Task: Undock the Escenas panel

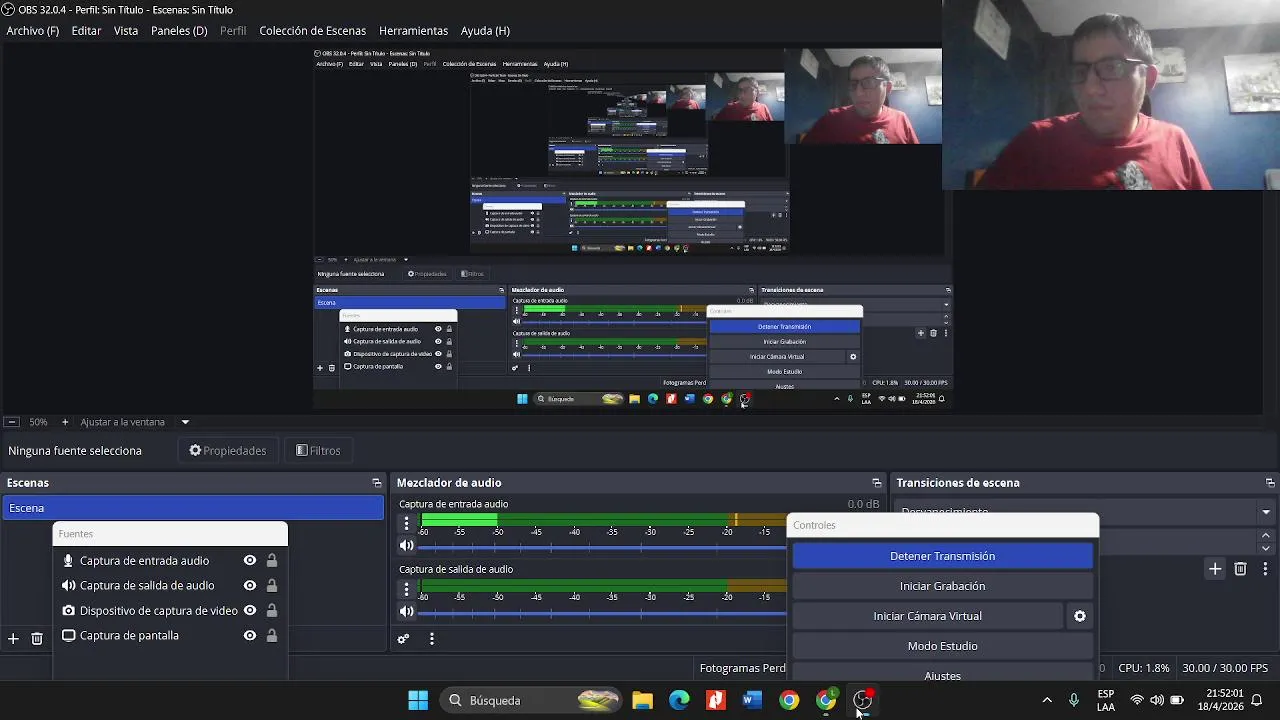Action: pyautogui.click(x=377, y=483)
